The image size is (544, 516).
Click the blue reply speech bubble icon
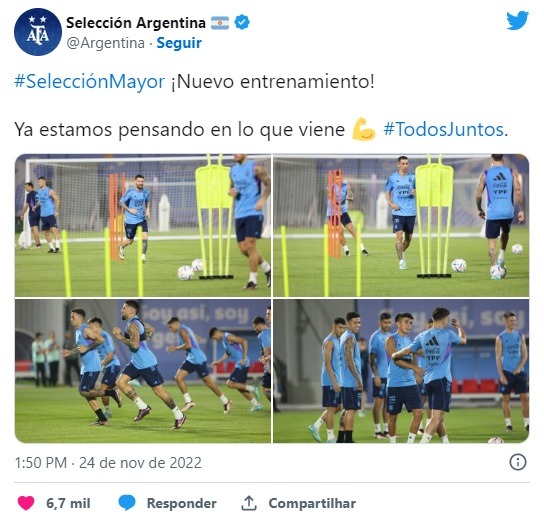pos(127,503)
